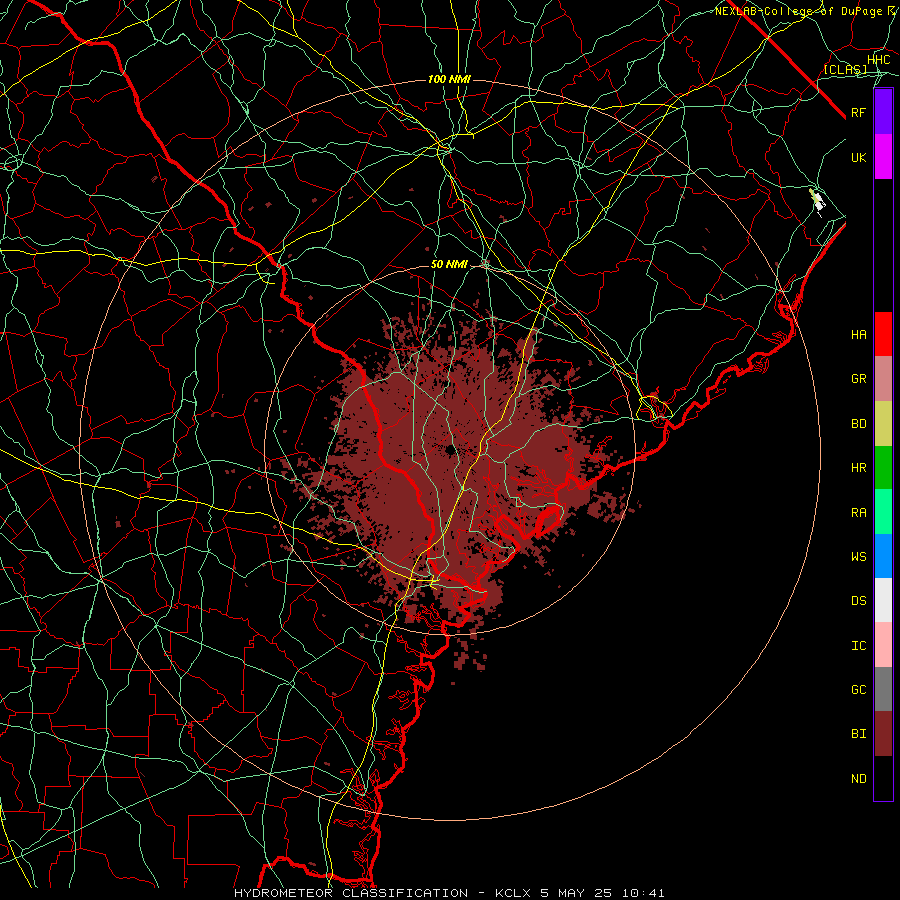Click the GC legend label

(x=858, y=690)
